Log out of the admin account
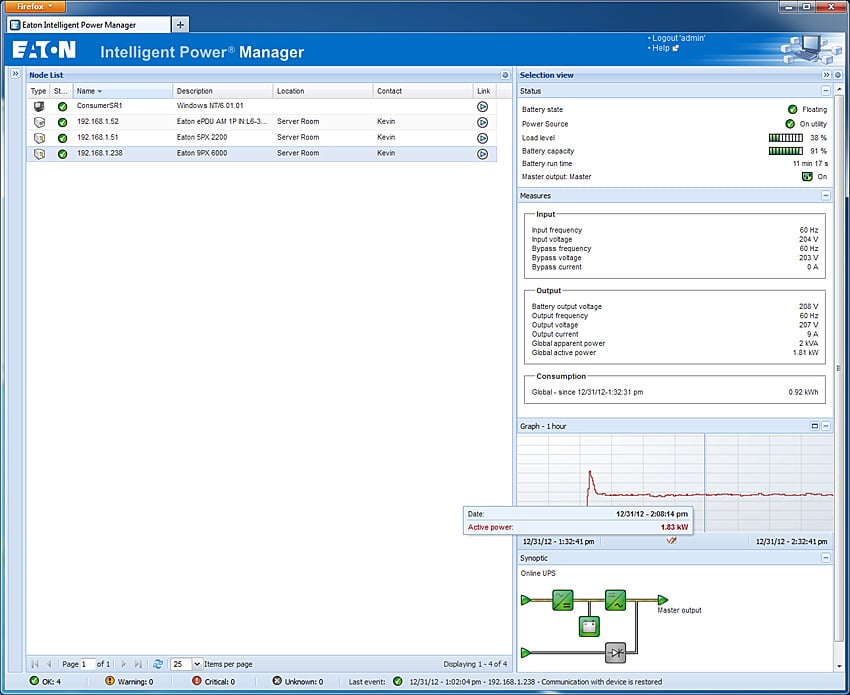 [679, 38]
